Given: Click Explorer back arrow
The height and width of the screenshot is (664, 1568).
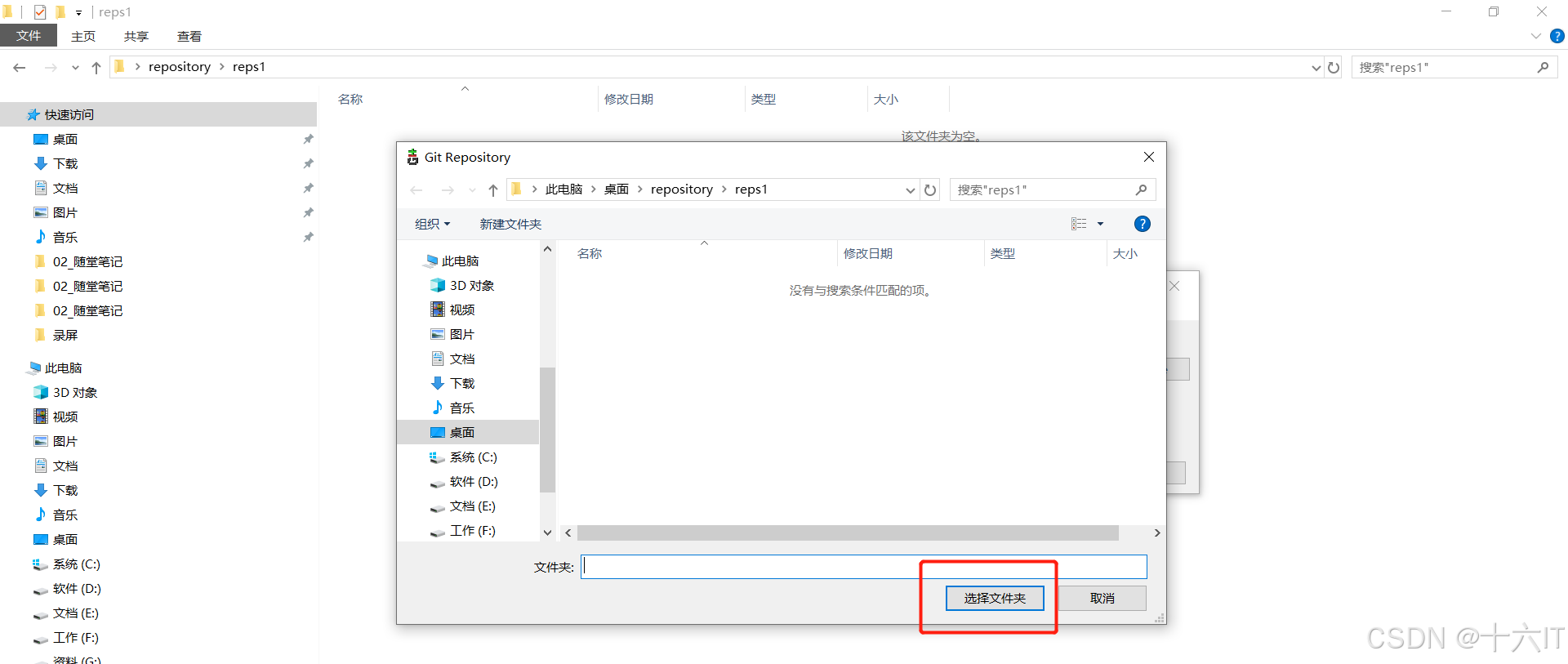Looking at the screenshot, I should [20, 67].
